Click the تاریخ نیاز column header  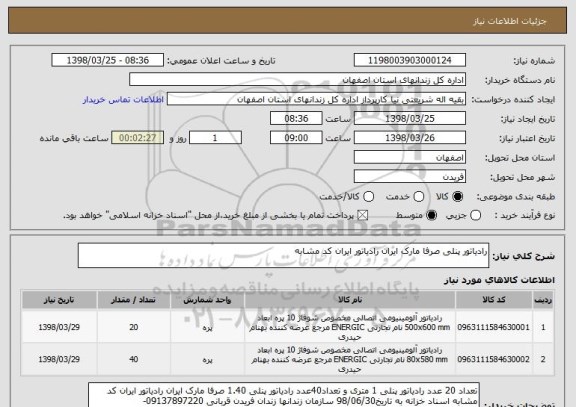point(59,300)
